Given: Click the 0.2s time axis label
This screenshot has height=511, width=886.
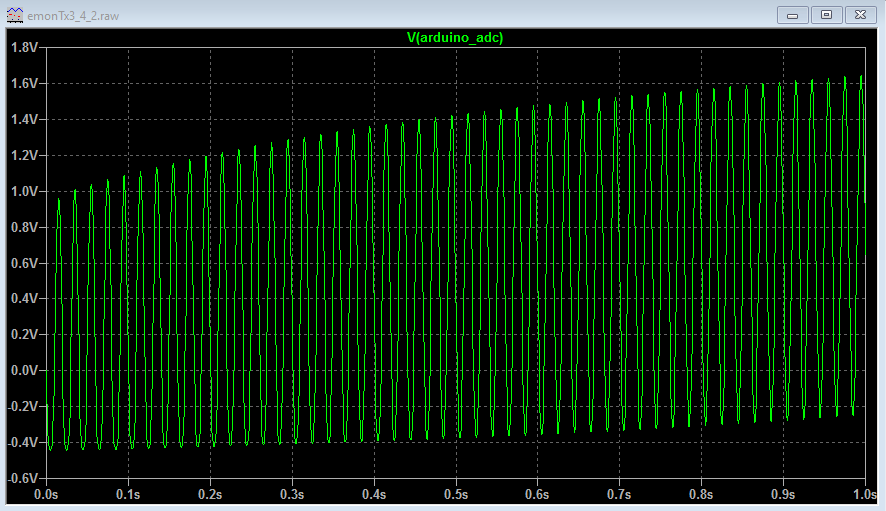Looking at the screenshot, I should pos(210,495).
